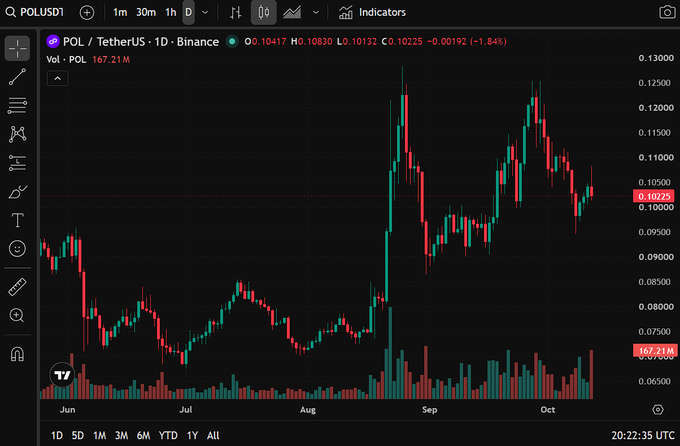Switch to 1m timeframe

120,13
